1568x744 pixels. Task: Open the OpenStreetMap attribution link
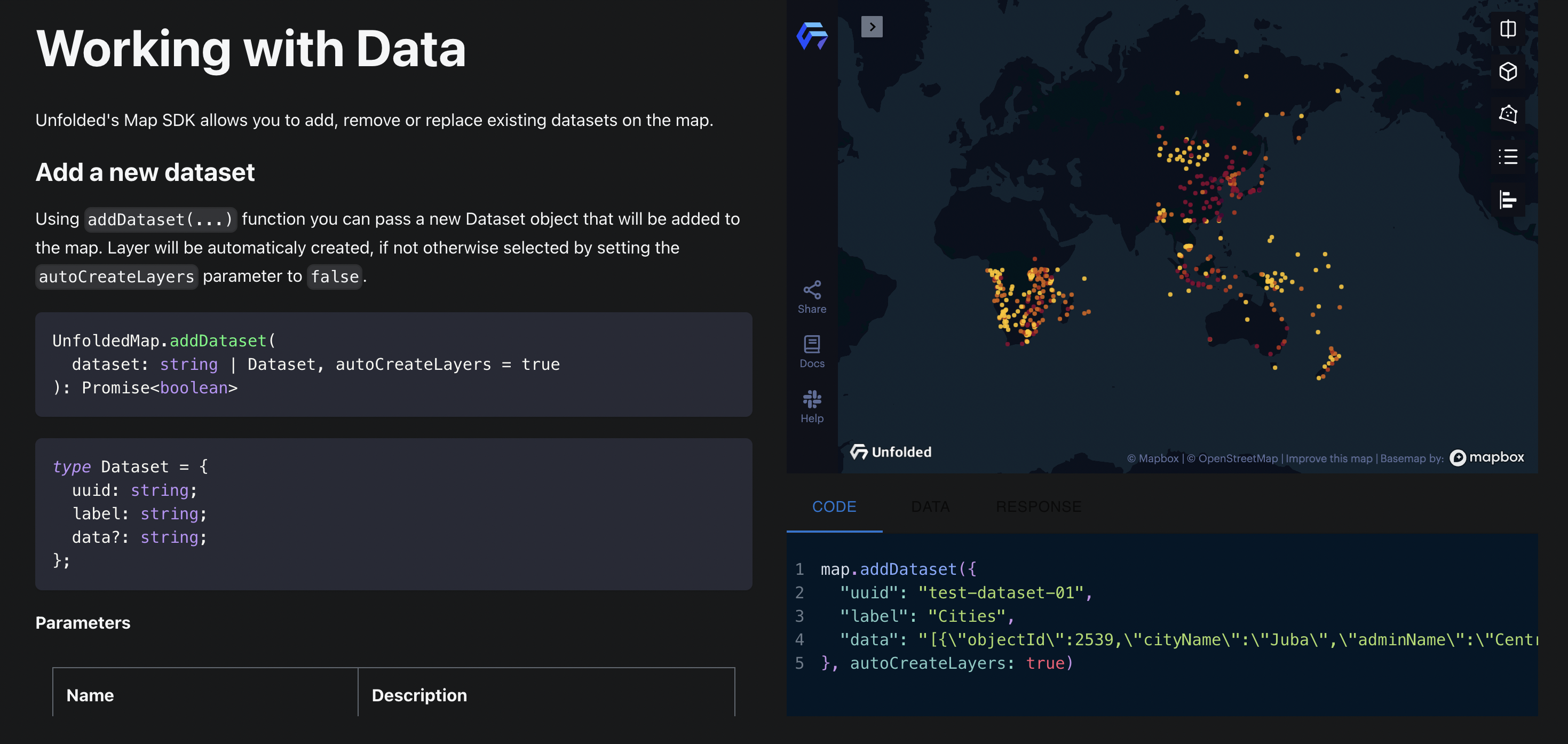tap(1233, 458)
